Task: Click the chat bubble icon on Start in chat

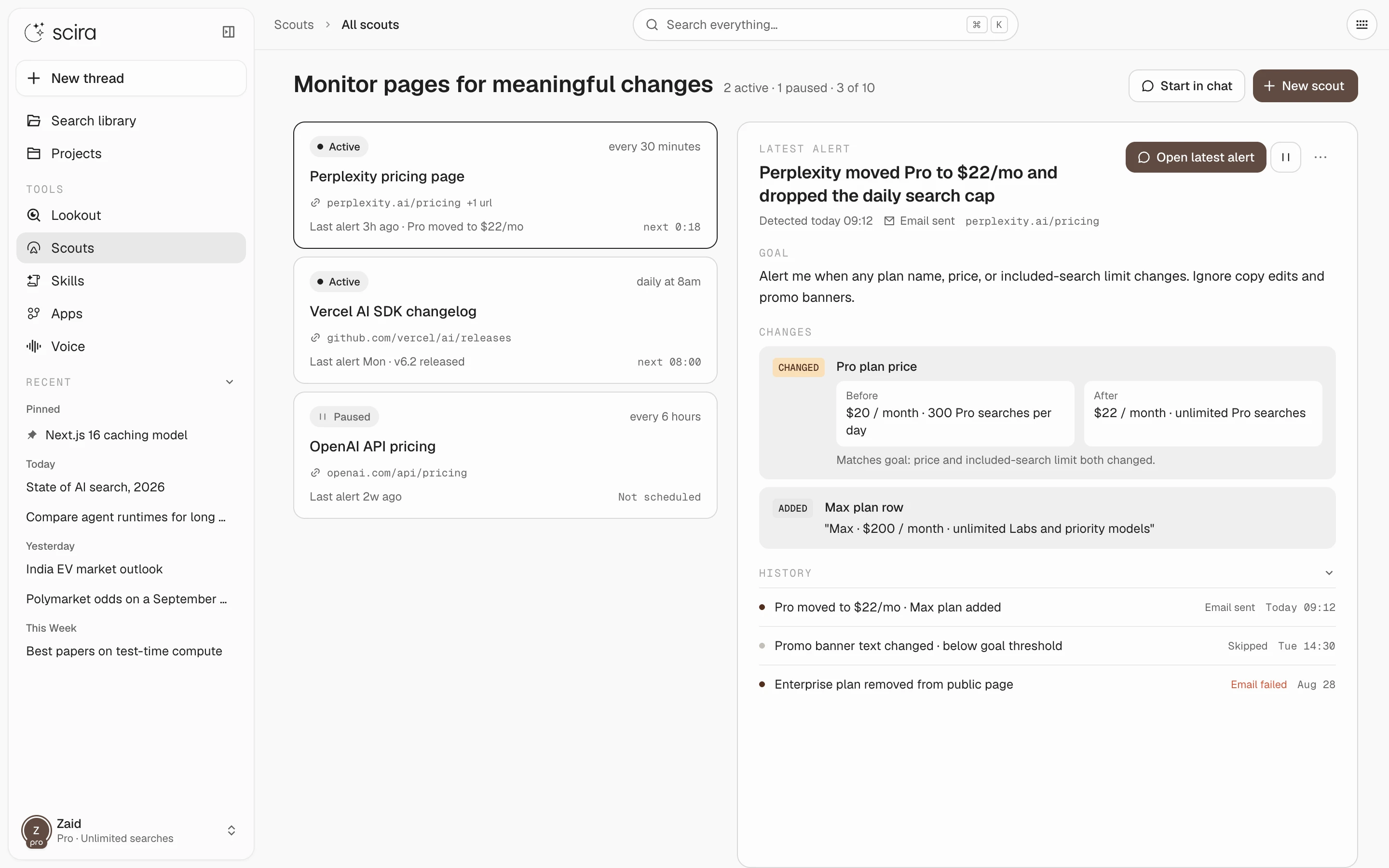Action: tap(1147, 86)
